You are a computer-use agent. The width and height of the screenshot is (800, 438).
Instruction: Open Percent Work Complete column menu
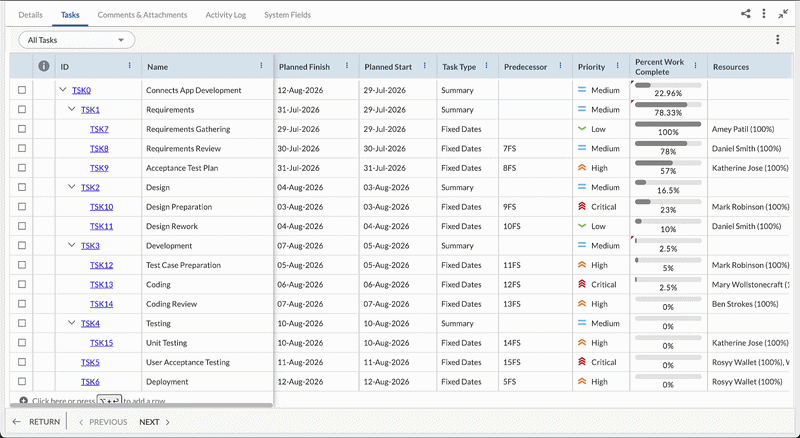(x=695, y=65)
